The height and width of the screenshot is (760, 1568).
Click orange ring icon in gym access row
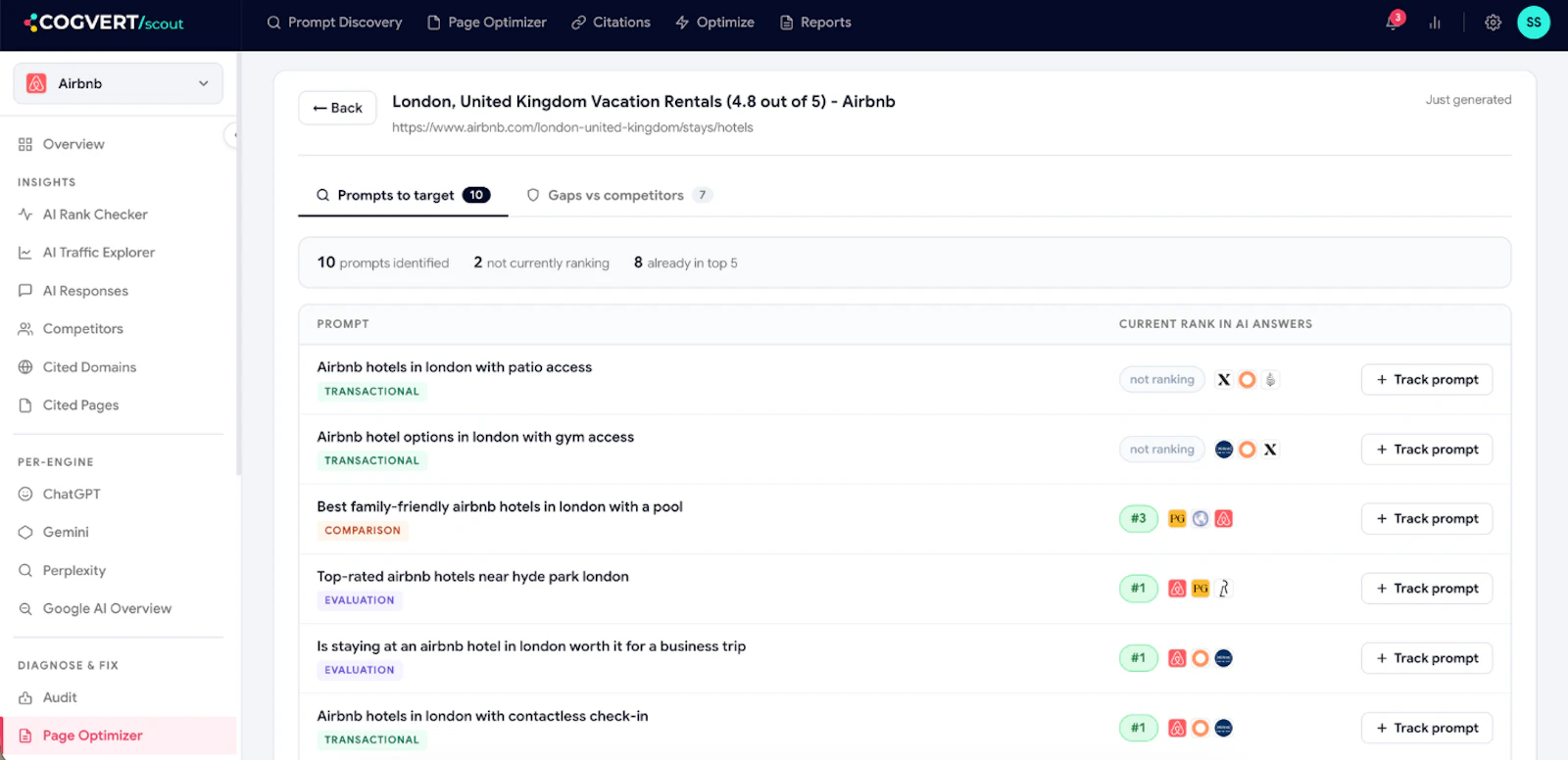[1247, 450]
